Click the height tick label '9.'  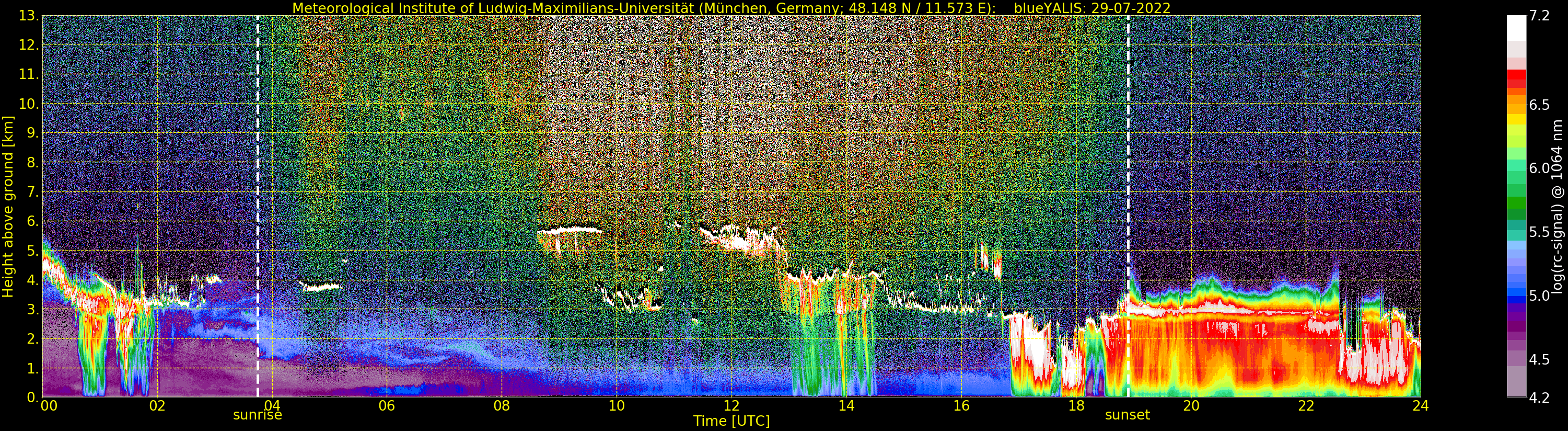click(33, 133)
